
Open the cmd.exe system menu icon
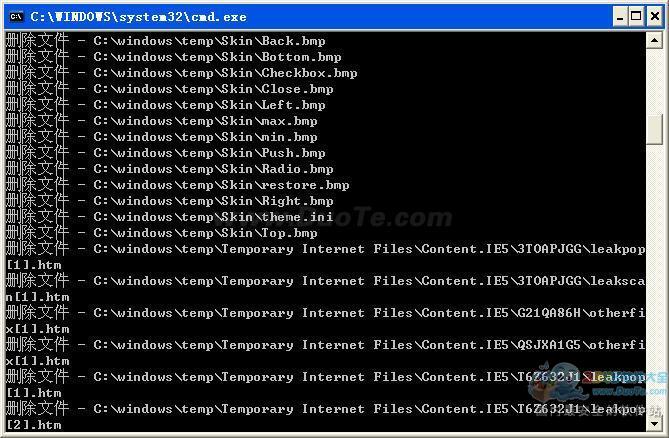pyautogui.click(x=16, y=17)
